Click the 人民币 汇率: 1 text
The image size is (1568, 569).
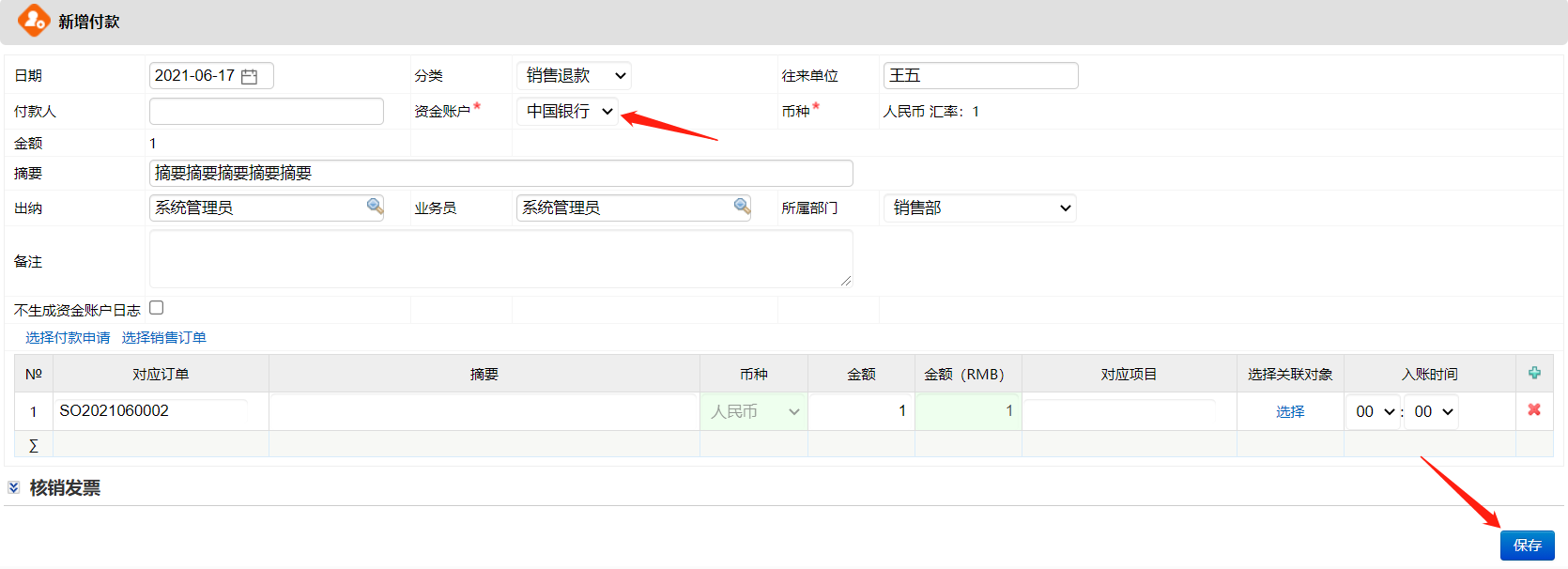click(x=931, y=111)
